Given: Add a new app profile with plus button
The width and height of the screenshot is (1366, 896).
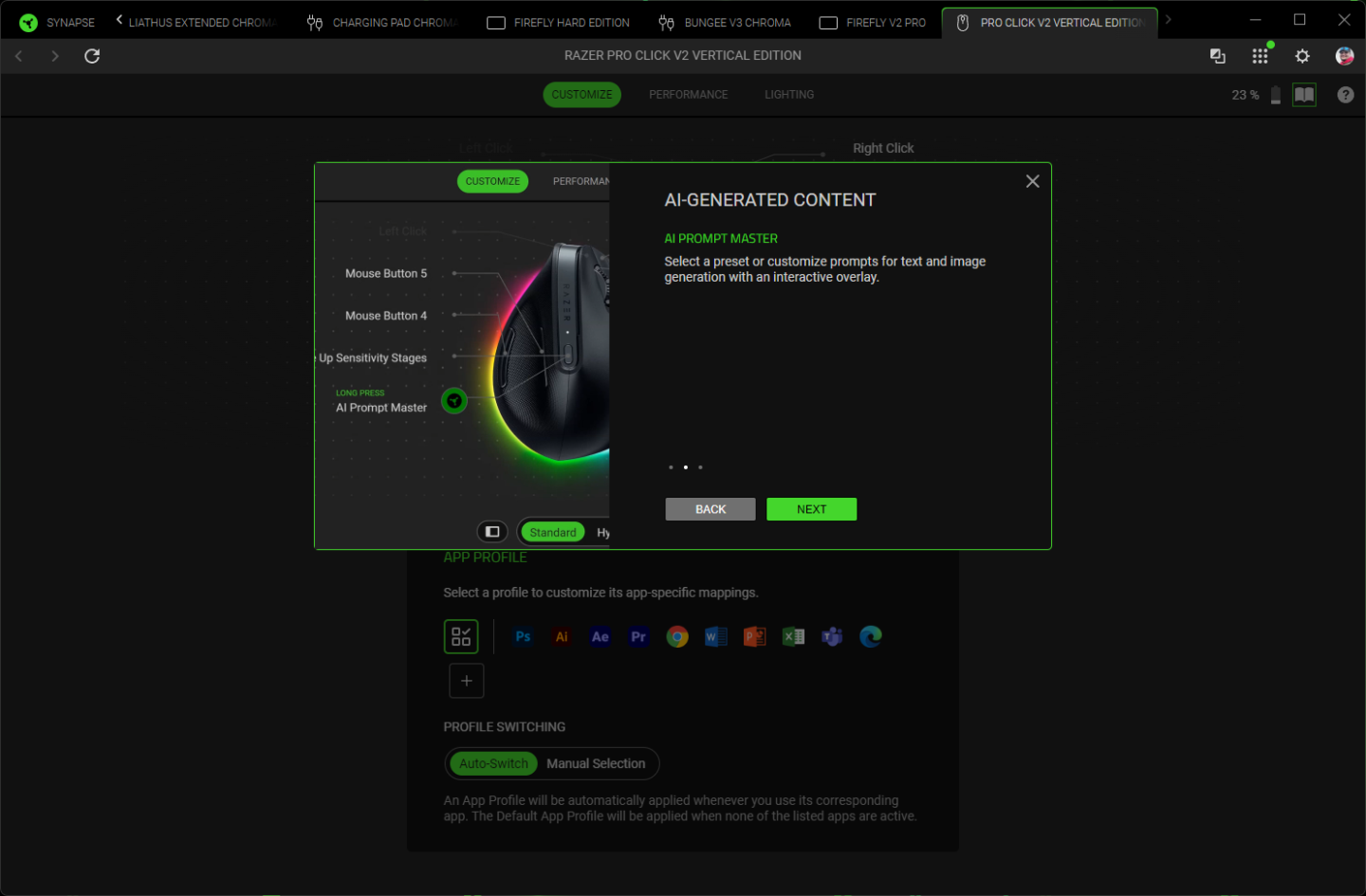Looking at the screenshot, I should coord(467,681).
